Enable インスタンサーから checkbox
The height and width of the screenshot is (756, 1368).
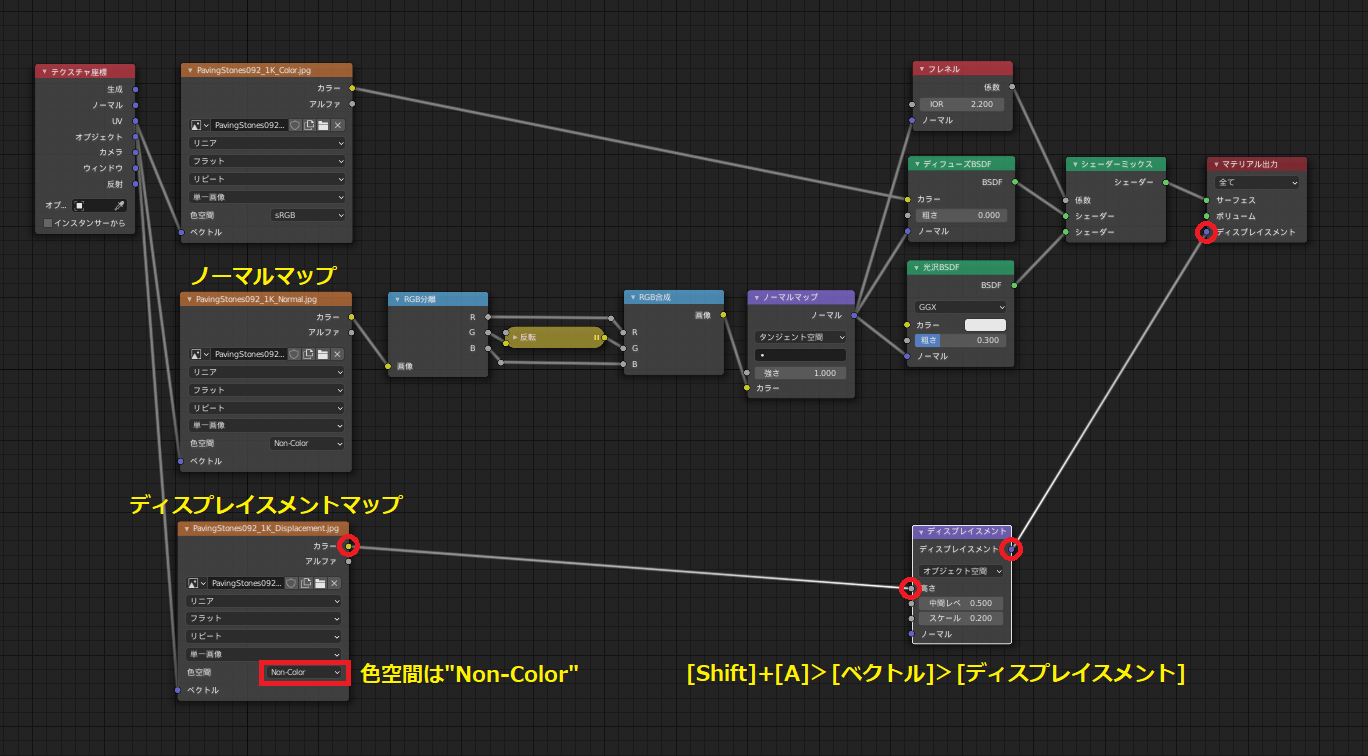coord(47,223)
